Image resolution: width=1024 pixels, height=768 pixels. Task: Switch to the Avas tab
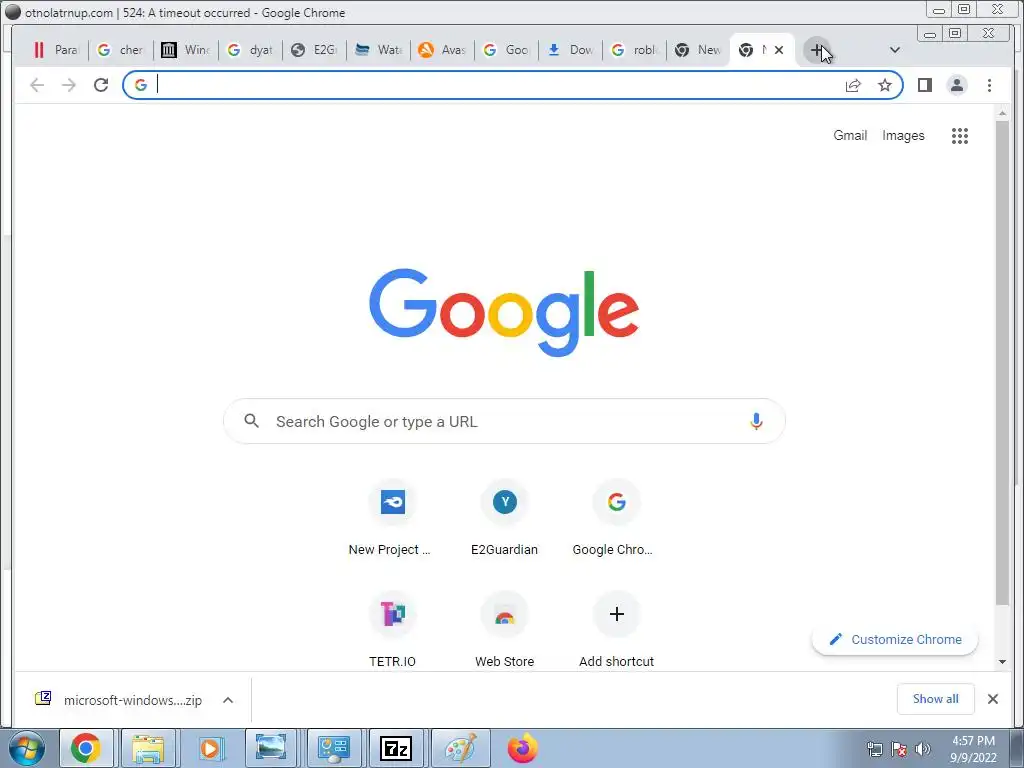click(x=442, y=50)
